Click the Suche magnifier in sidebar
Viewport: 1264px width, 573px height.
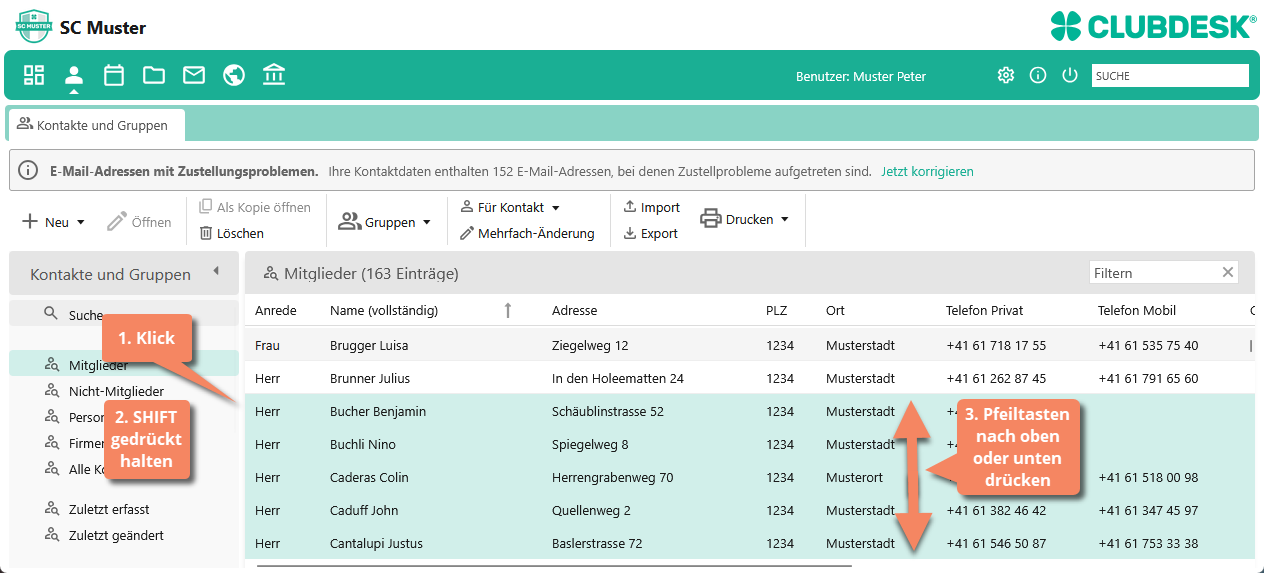tap(51, 314)
